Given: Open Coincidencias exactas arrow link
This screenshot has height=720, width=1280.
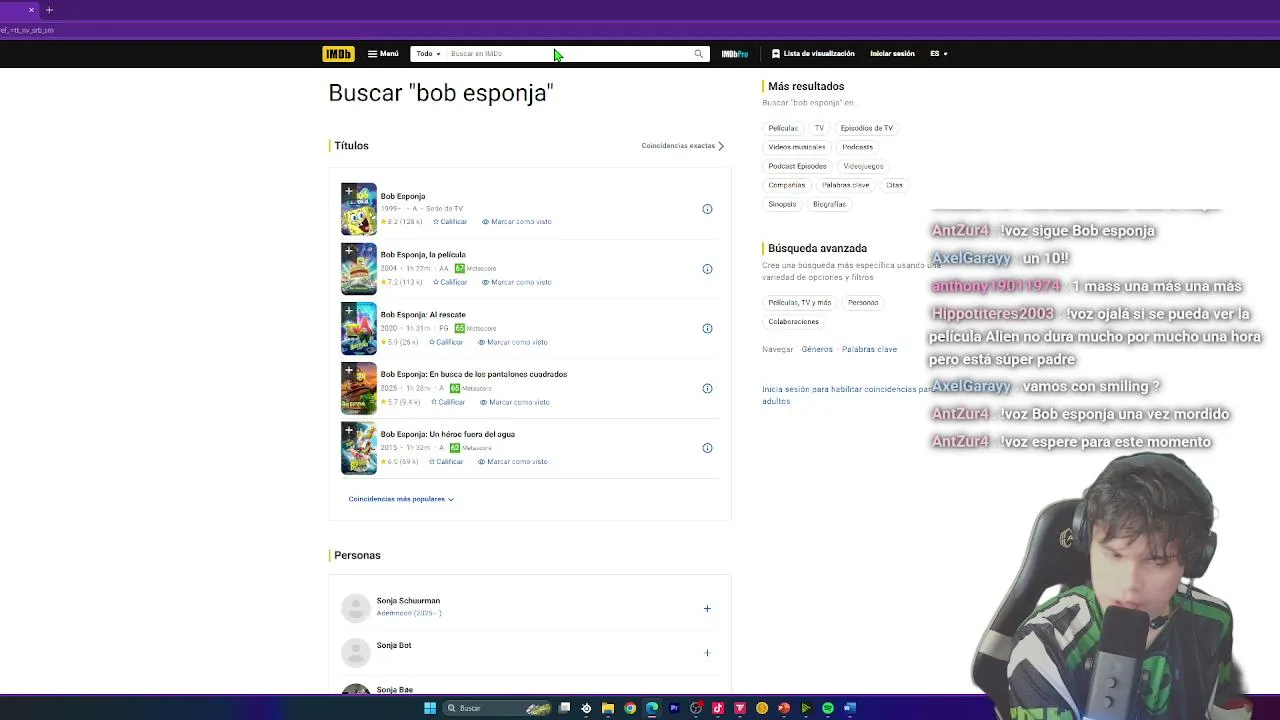Looking at the screenshot, I should point(683,146).
